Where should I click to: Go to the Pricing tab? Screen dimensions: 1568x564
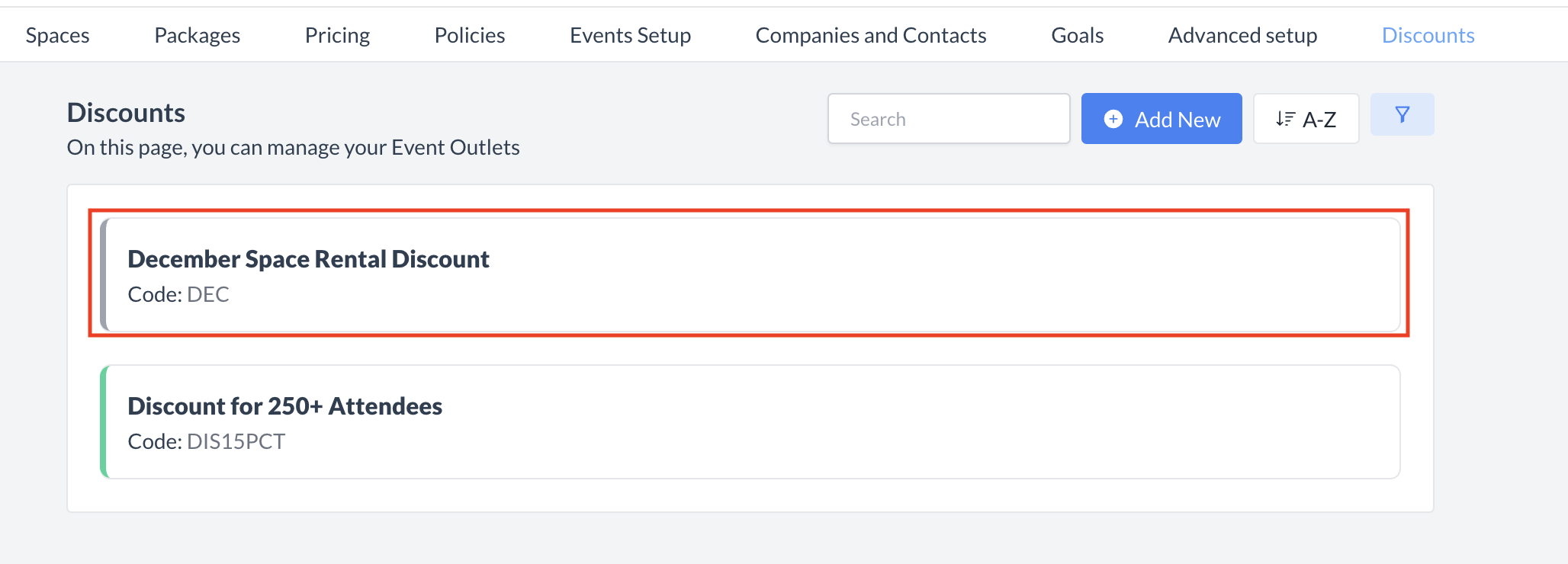[337, 35]
